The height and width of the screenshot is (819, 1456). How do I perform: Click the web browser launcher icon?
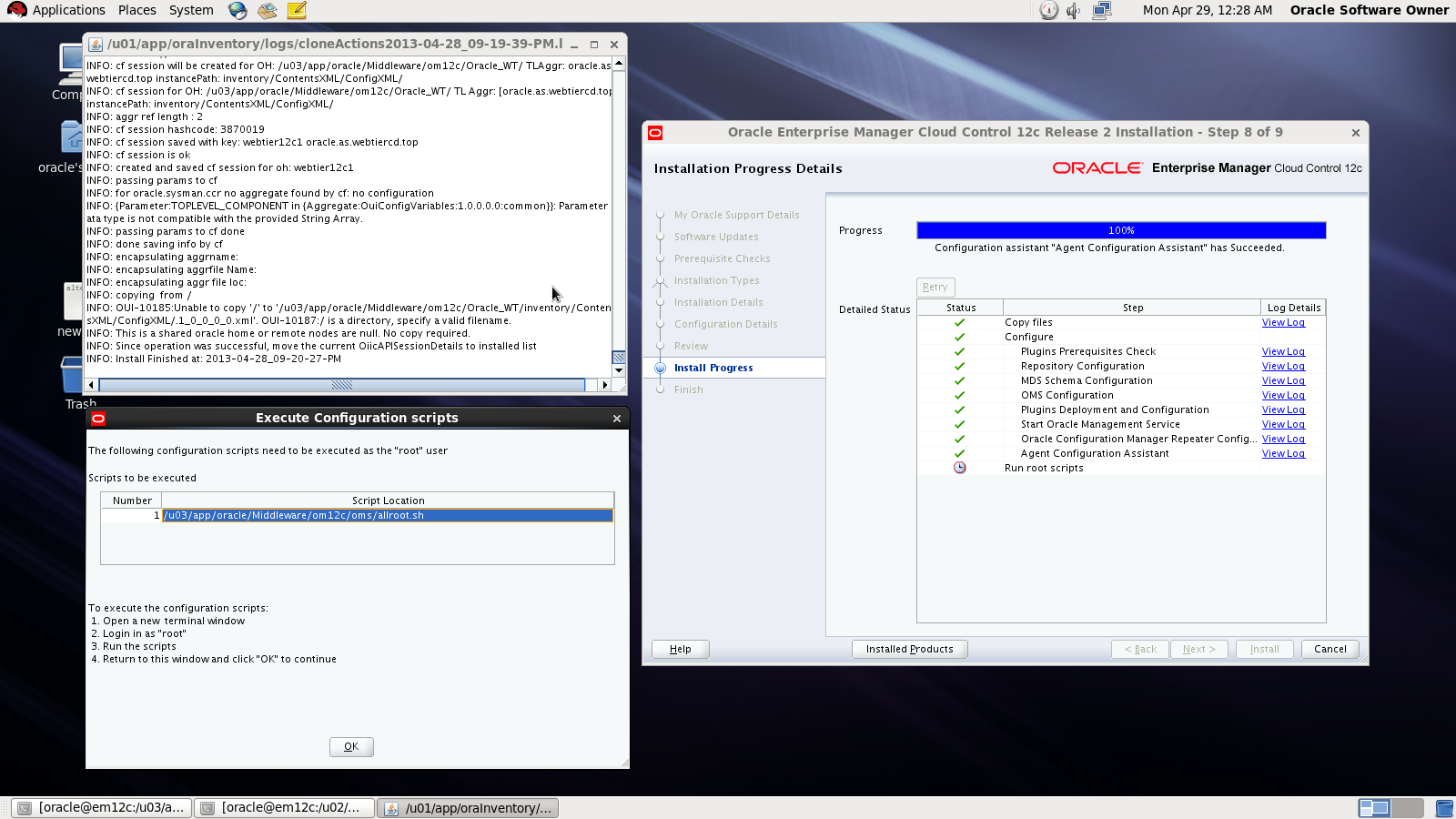coord(238,10)
